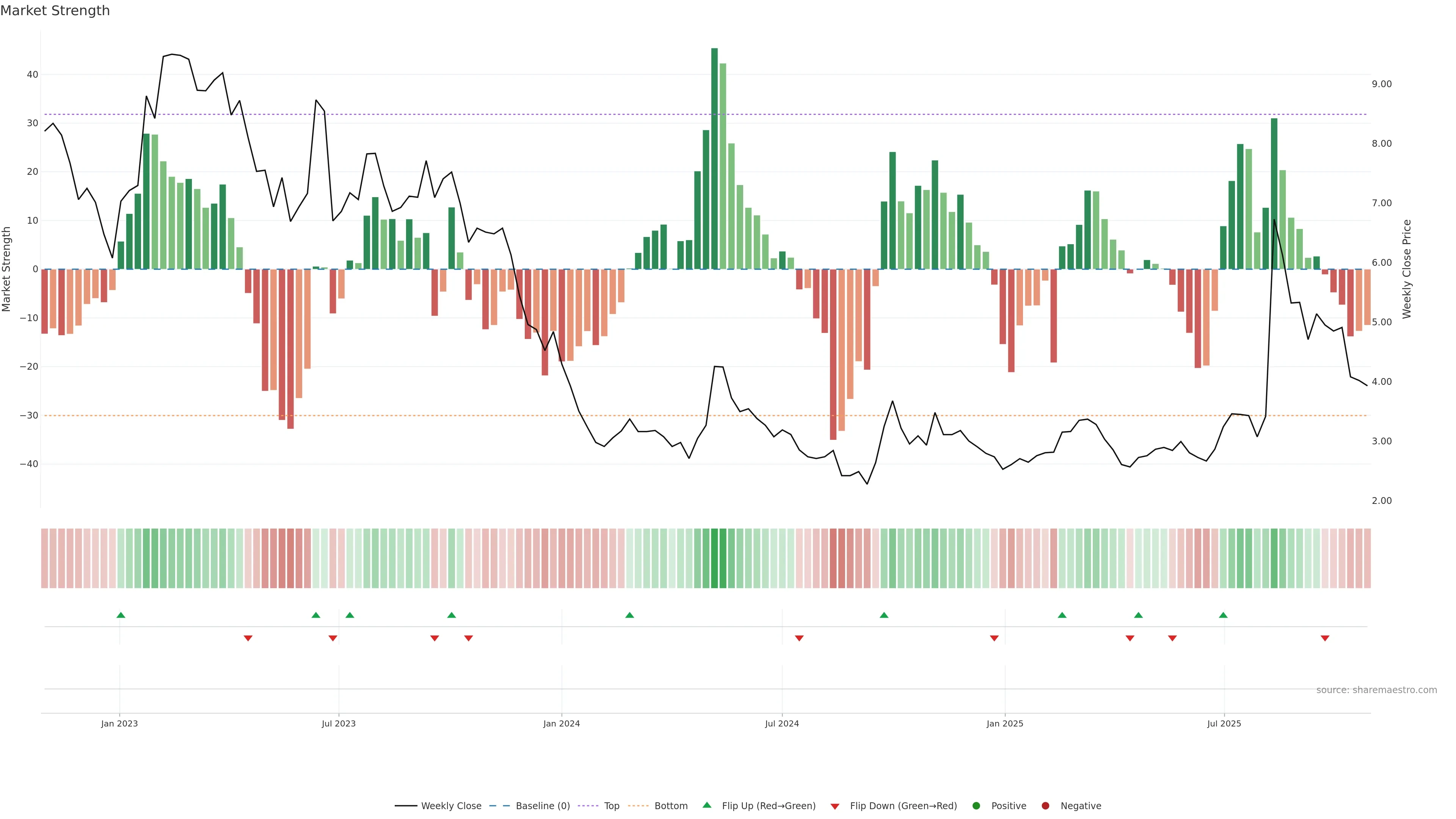The image size is (1456, 819).
Task: Toggle the Bottom threshold legend entry
Action: click(x=671, y=806)
